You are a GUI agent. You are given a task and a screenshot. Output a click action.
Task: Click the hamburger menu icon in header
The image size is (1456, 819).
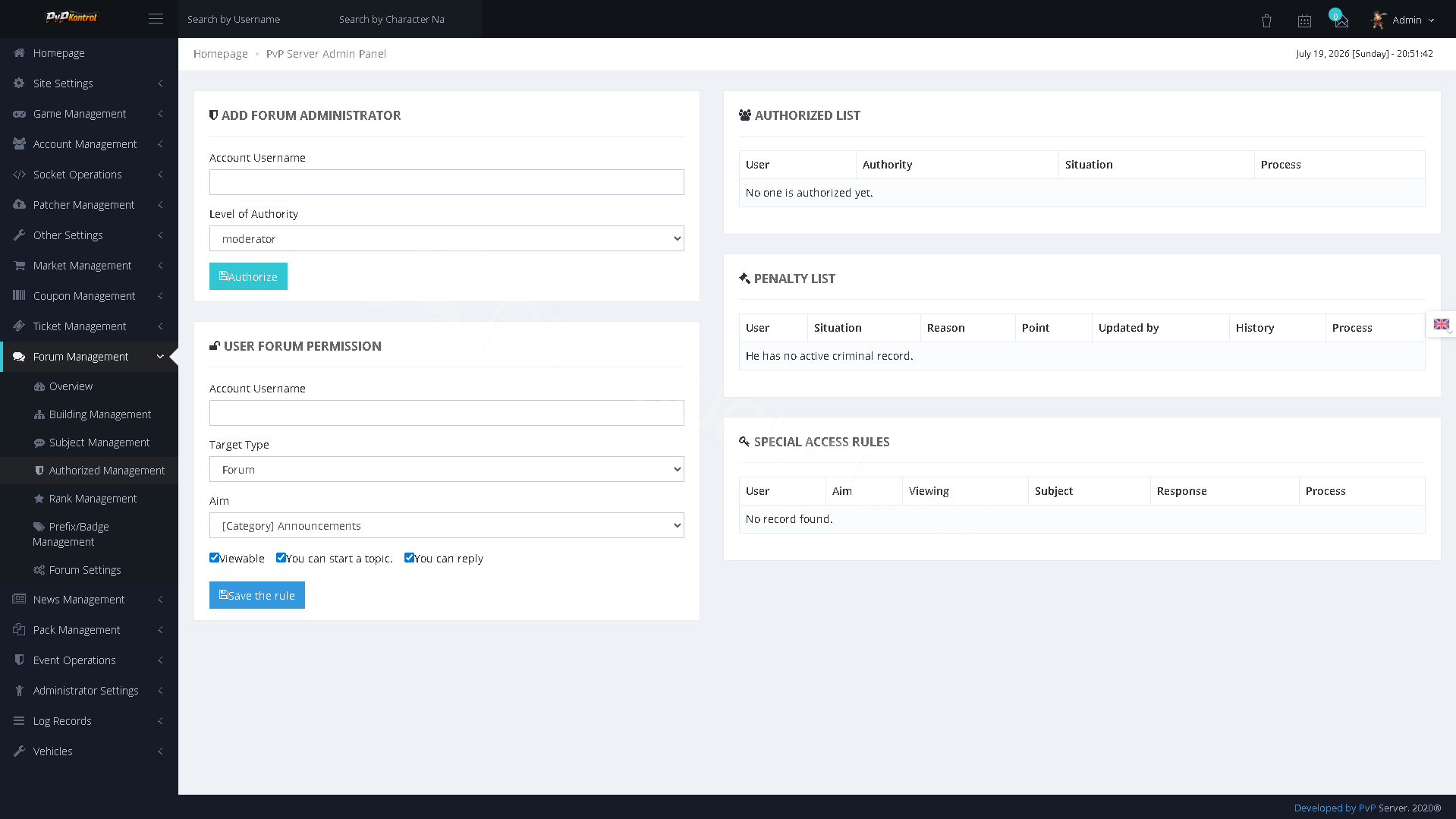pyautogui.click(x=156, y=19)
